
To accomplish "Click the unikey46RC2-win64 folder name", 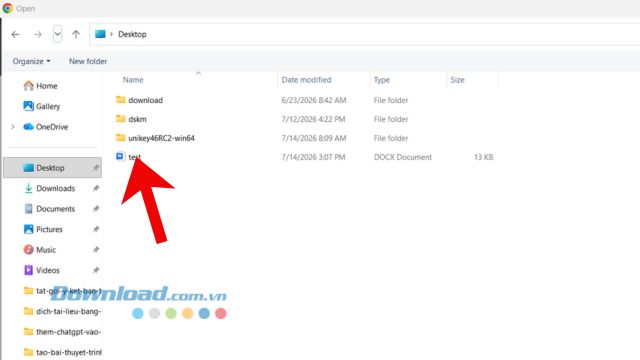I will 161,138.
